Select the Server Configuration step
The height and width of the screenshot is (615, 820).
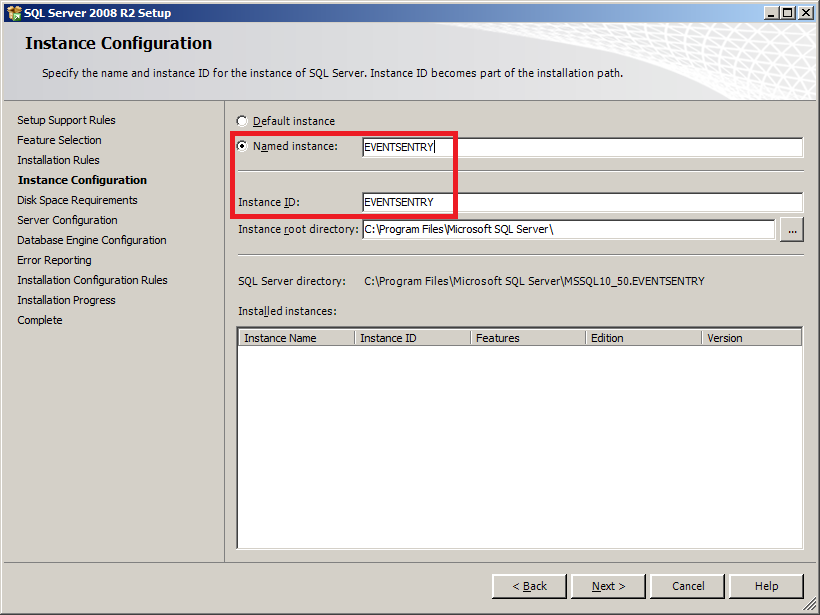click(x=67, y=220)
